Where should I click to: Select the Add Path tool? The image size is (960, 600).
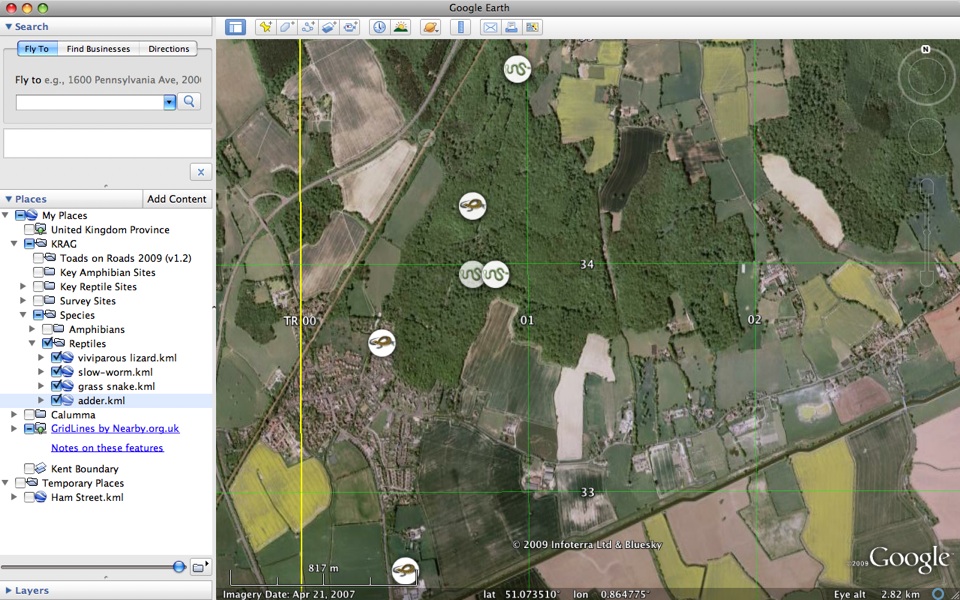pos(307,27)
